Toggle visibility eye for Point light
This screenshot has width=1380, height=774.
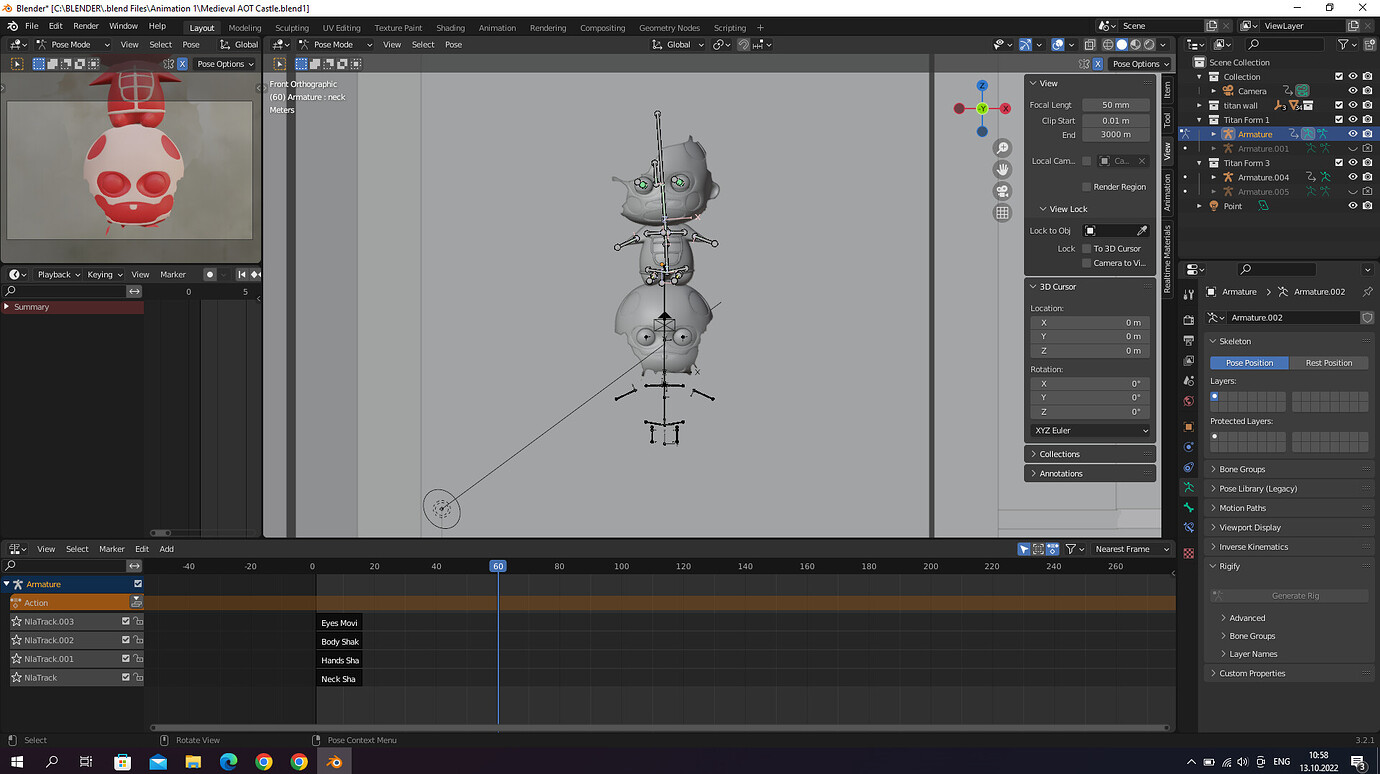pyautogui.click(x=1353, y=206)
